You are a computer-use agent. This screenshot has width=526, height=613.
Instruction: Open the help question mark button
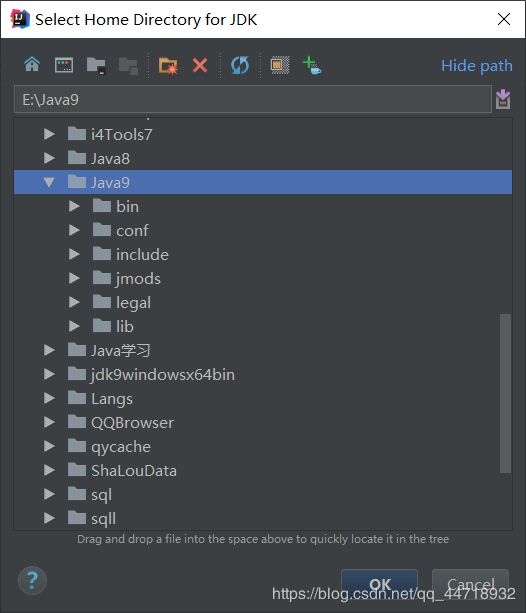(x=32, y=581)
